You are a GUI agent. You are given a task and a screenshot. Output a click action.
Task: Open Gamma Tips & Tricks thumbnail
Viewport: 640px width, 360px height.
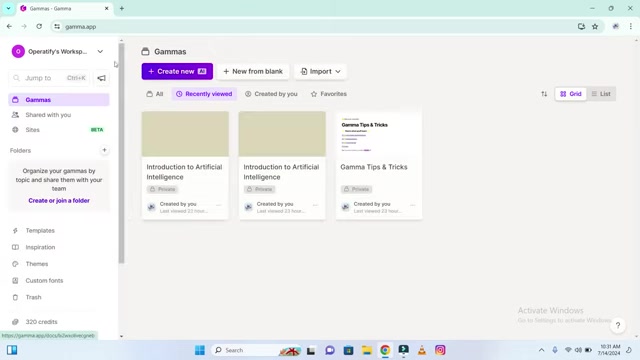pos(379,134)
